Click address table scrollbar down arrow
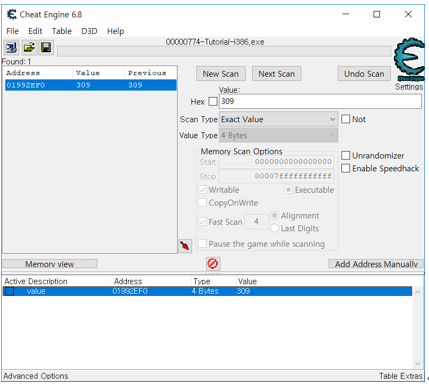 (418, 363)
